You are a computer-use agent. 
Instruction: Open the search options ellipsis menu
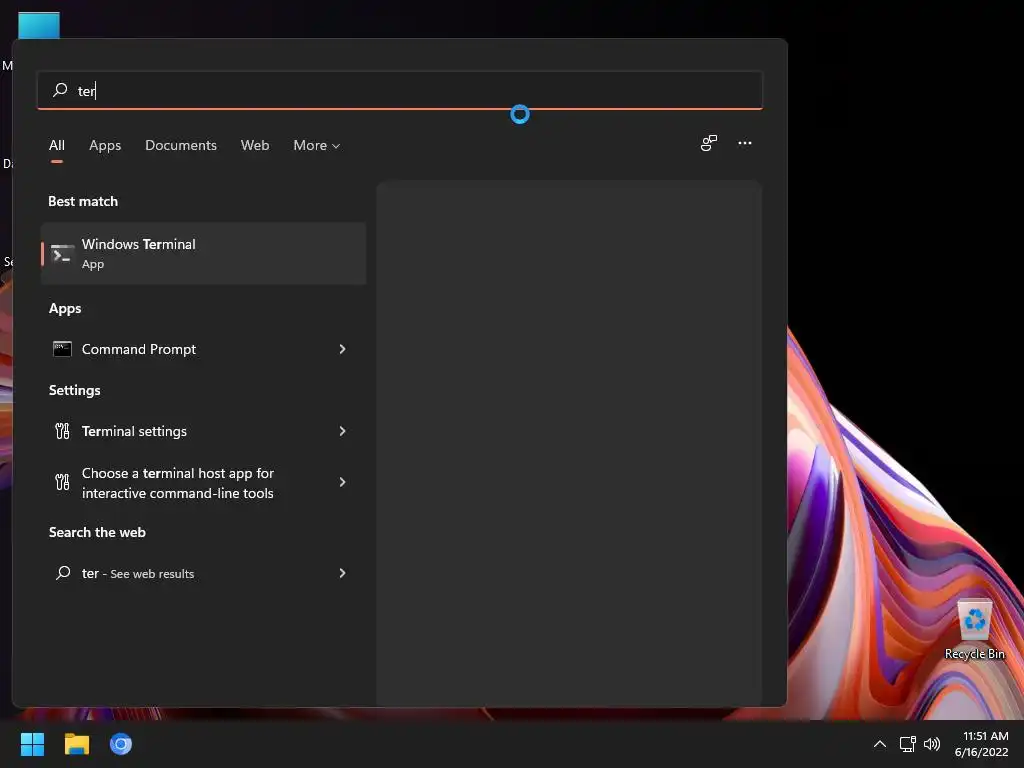click(x=744, y=143)
